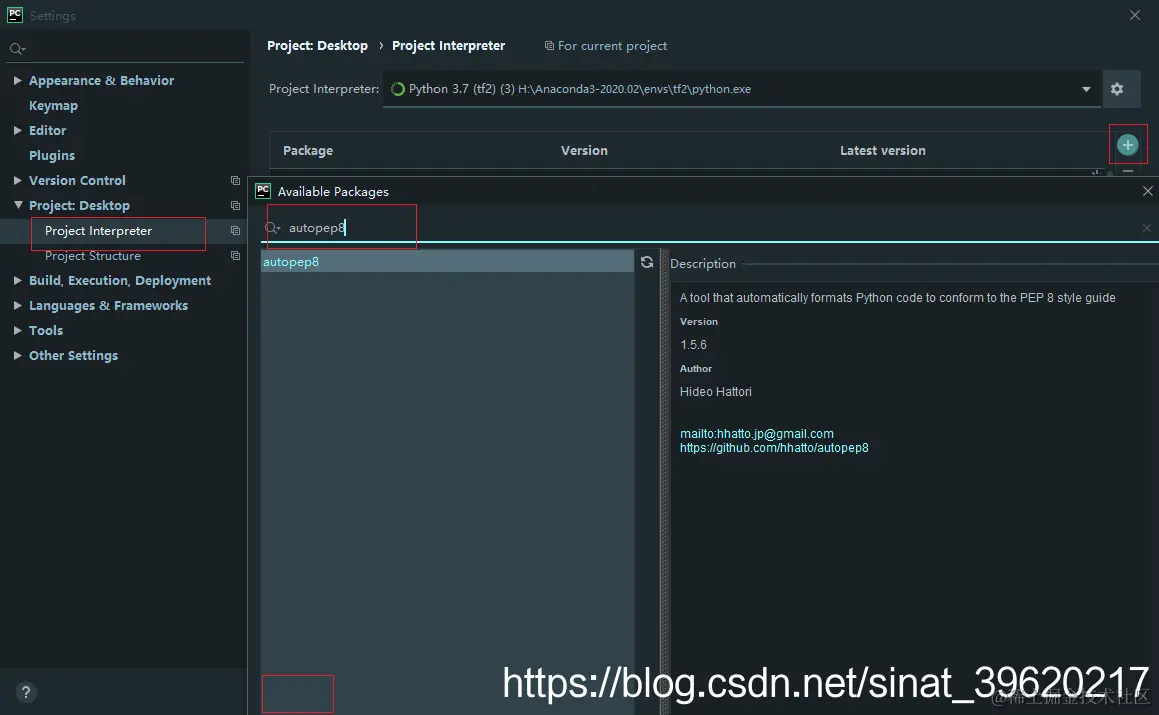Click the copy icon beside Project: Desktop

click(x=235, y=206)
